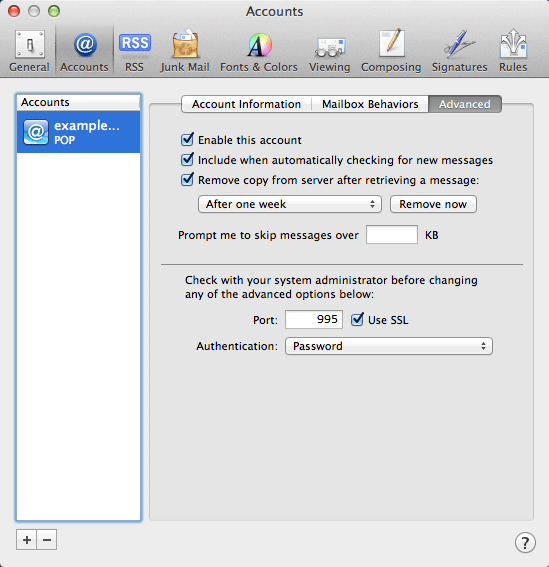549x567 pixels.
Task: Click the skip messages size KB field
Action: (x=392, y=235)
